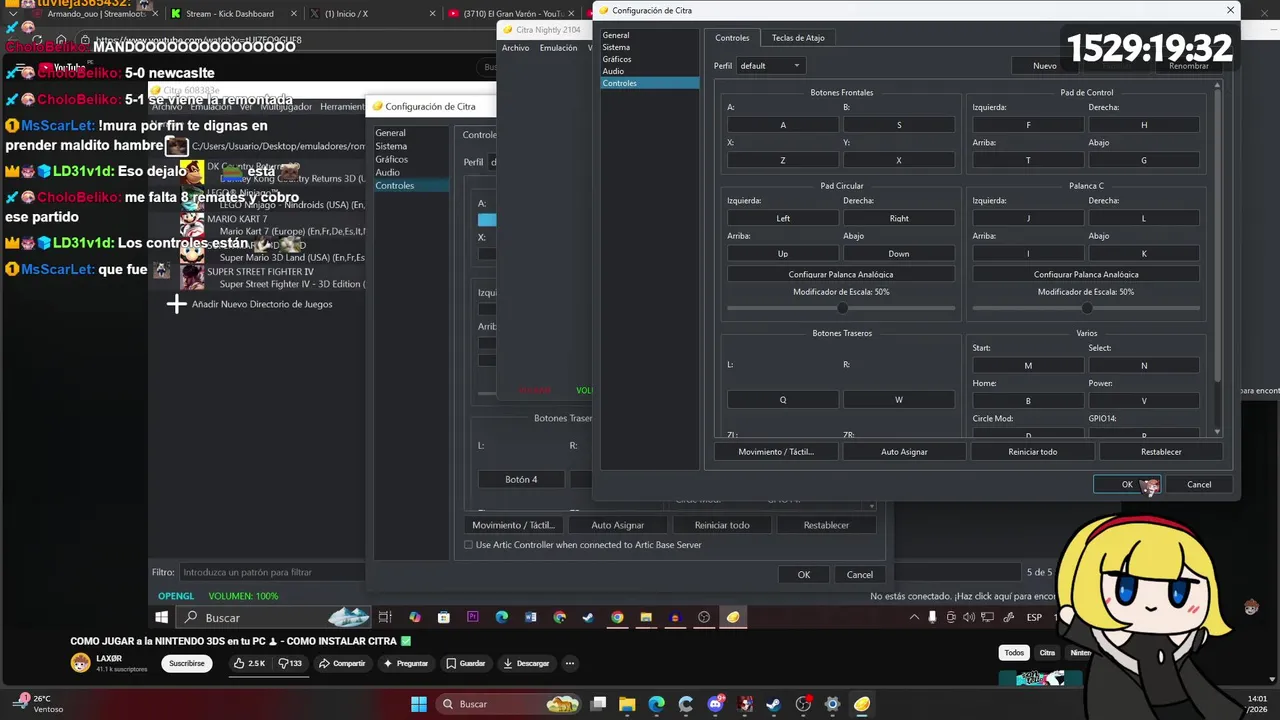This screenshot has width=1280, height=720.
Task: Click volume icon in inner system tray
Action: 970,617
